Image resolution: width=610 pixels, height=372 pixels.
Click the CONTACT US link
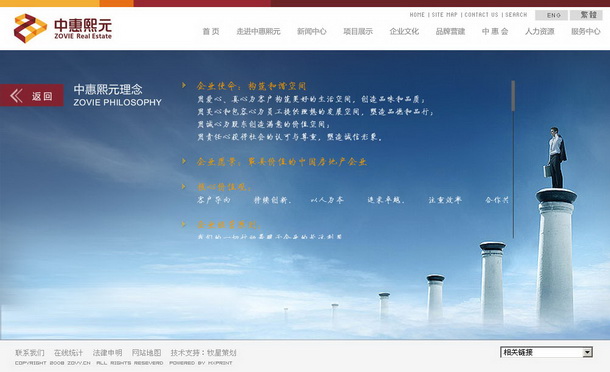[481, 15]
